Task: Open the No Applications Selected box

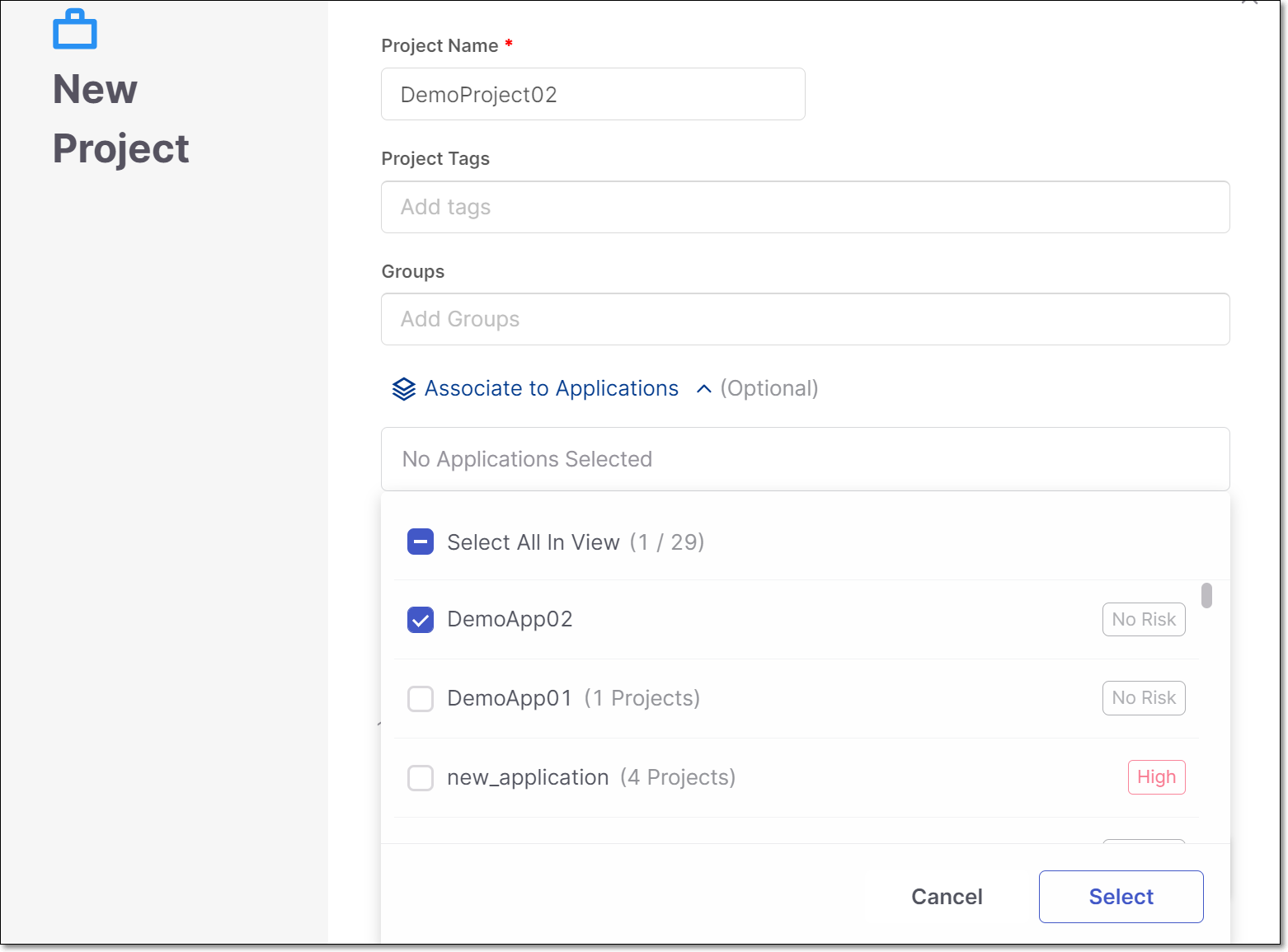Action: point(805,459)
